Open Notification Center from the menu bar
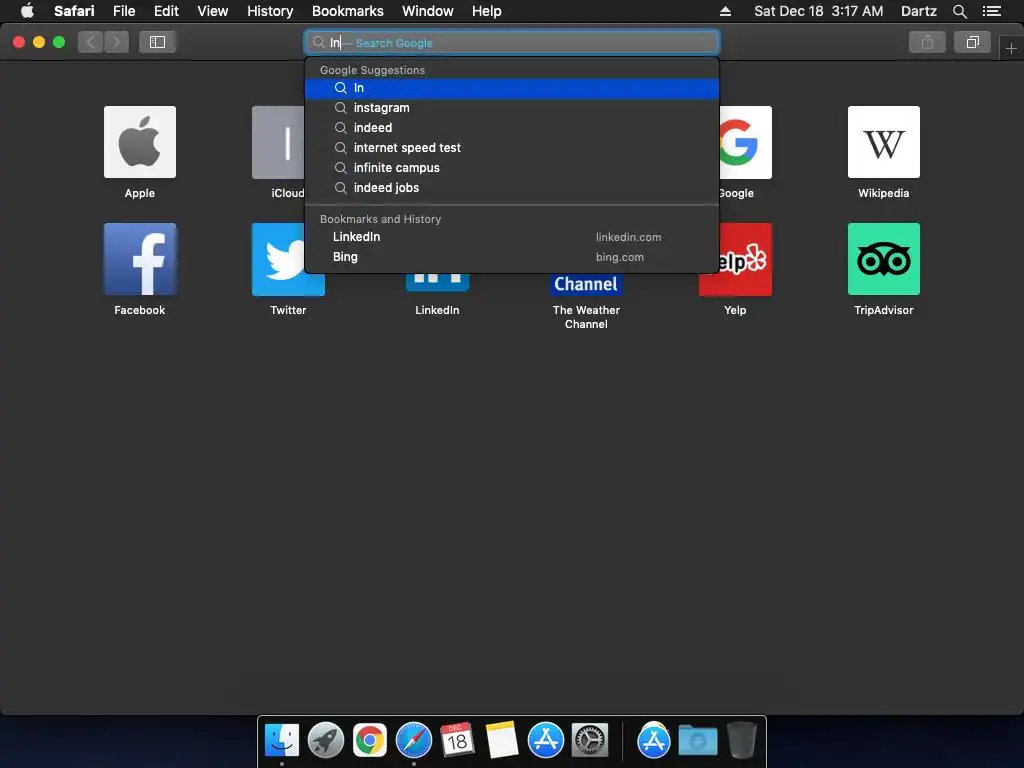The image size is (1024, 768). 991,11
